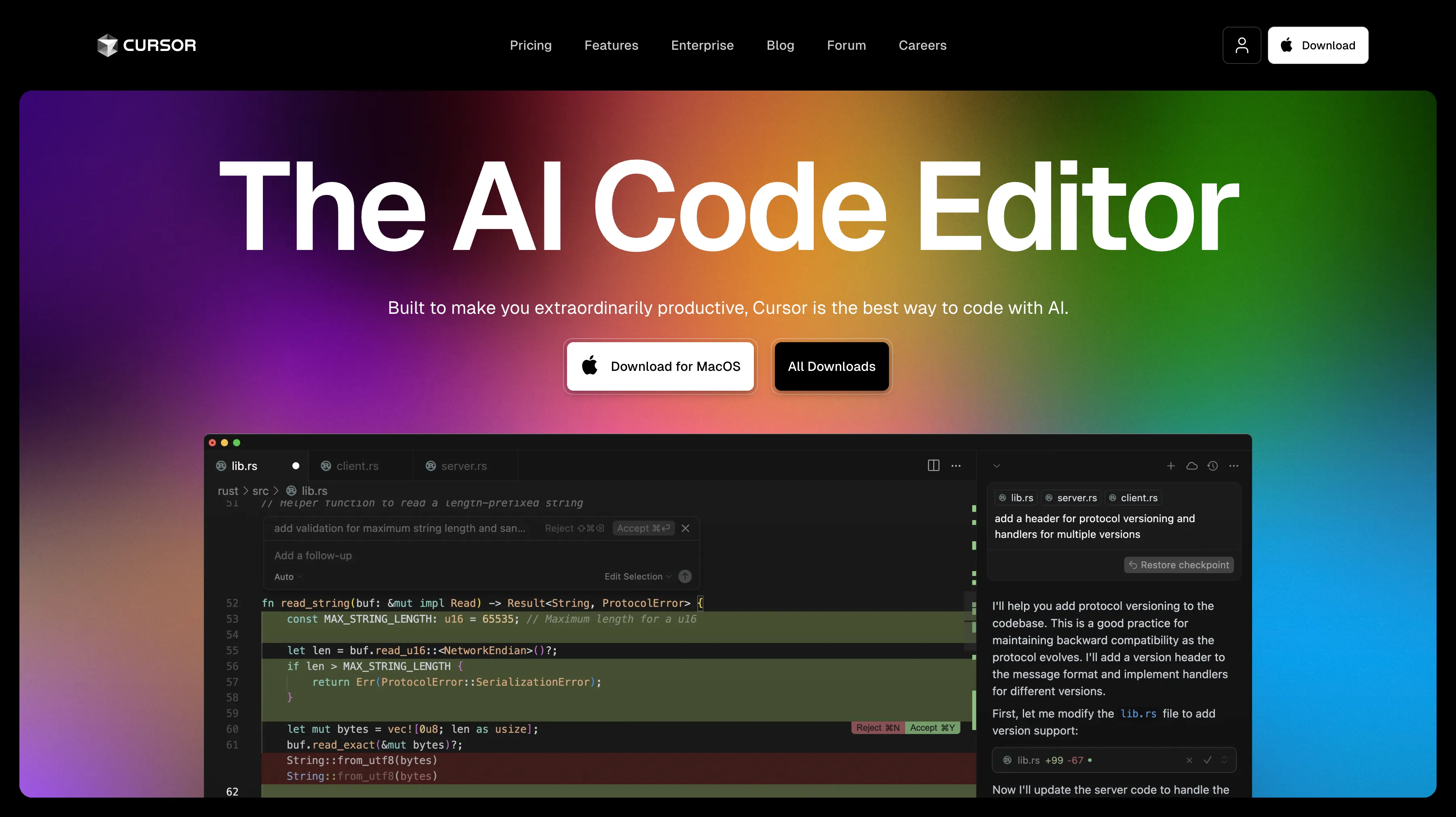This screenshot has width=1456, height=817.
Task: Open the Forum link
Action: pos(846,45)
